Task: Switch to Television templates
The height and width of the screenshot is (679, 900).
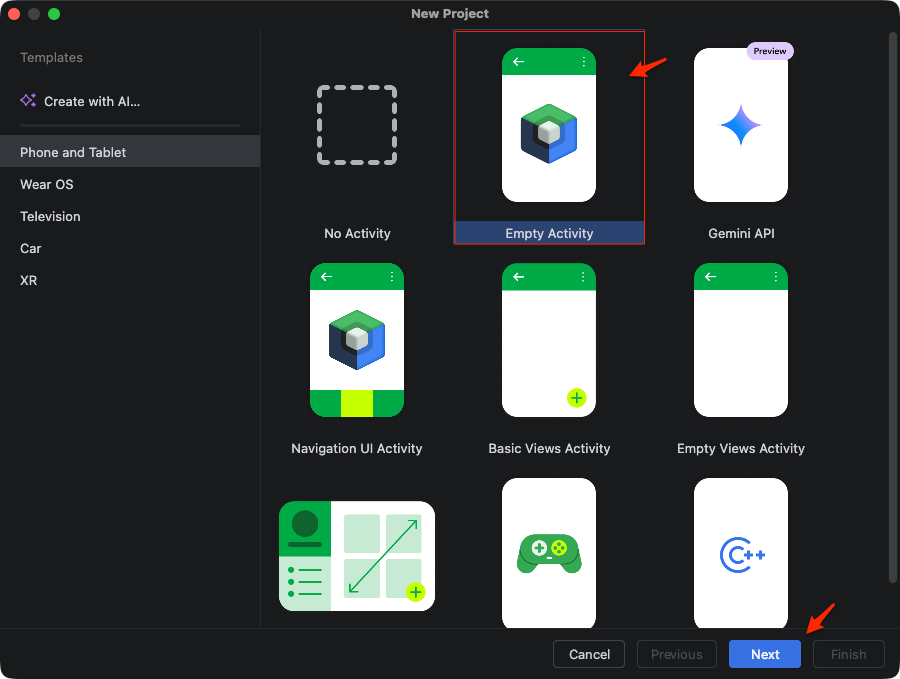Action: tap(130, 216)
